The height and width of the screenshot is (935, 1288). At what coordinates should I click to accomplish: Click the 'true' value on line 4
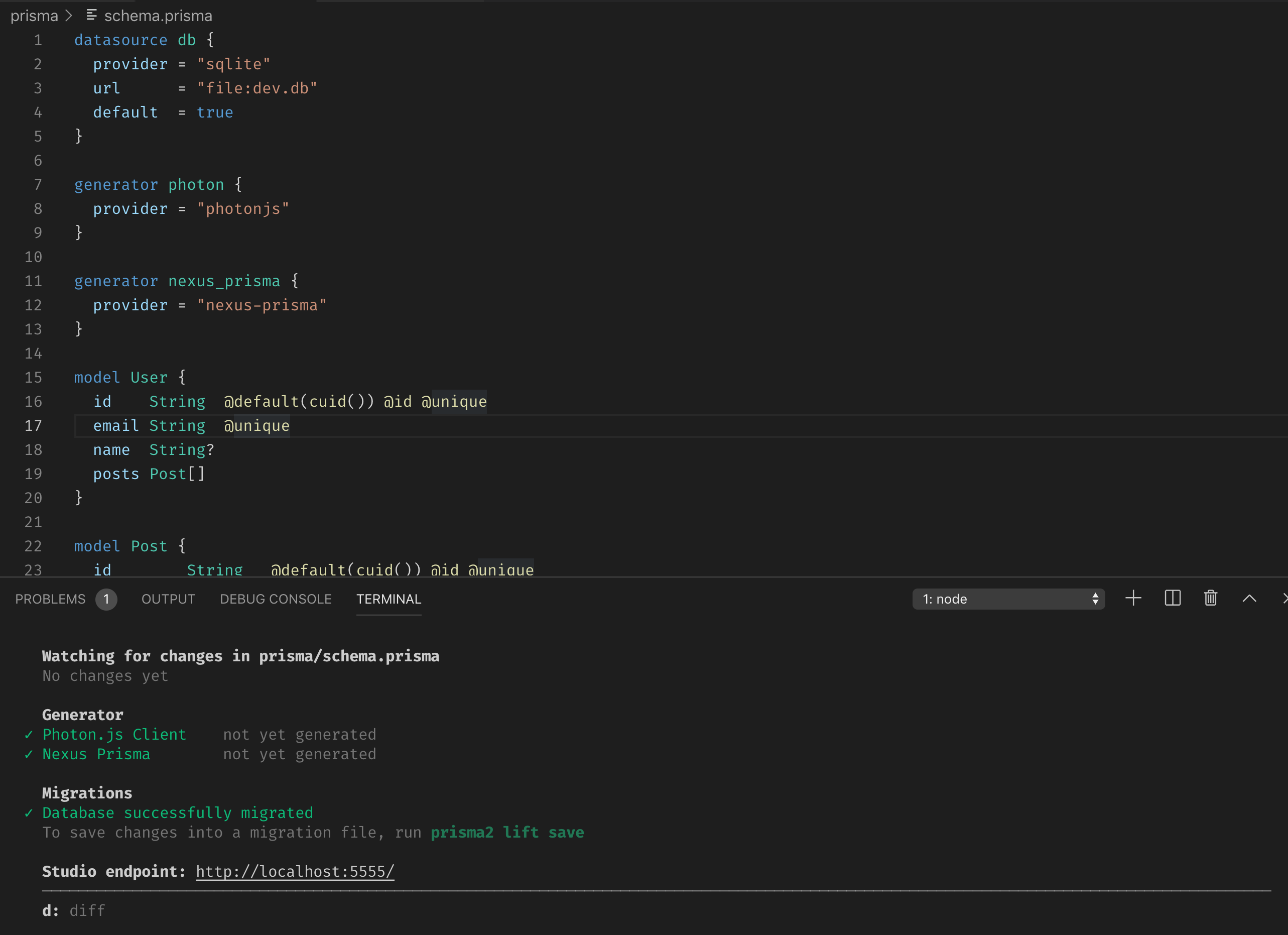(215, 112)
